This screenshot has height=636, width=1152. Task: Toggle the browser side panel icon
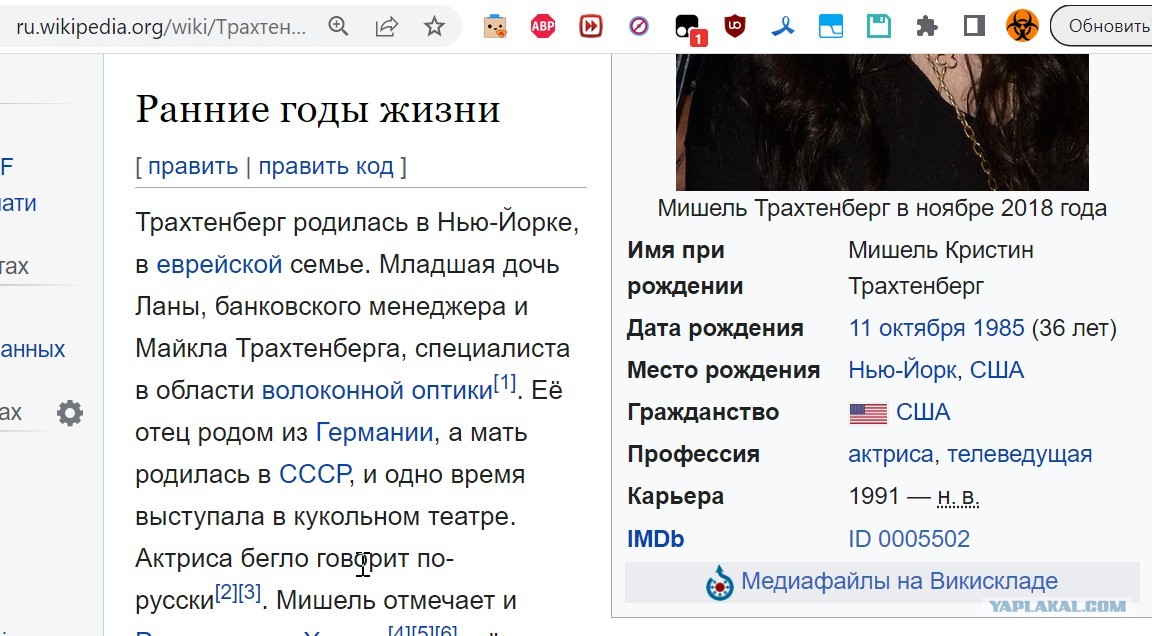click(x=974, y=26)
